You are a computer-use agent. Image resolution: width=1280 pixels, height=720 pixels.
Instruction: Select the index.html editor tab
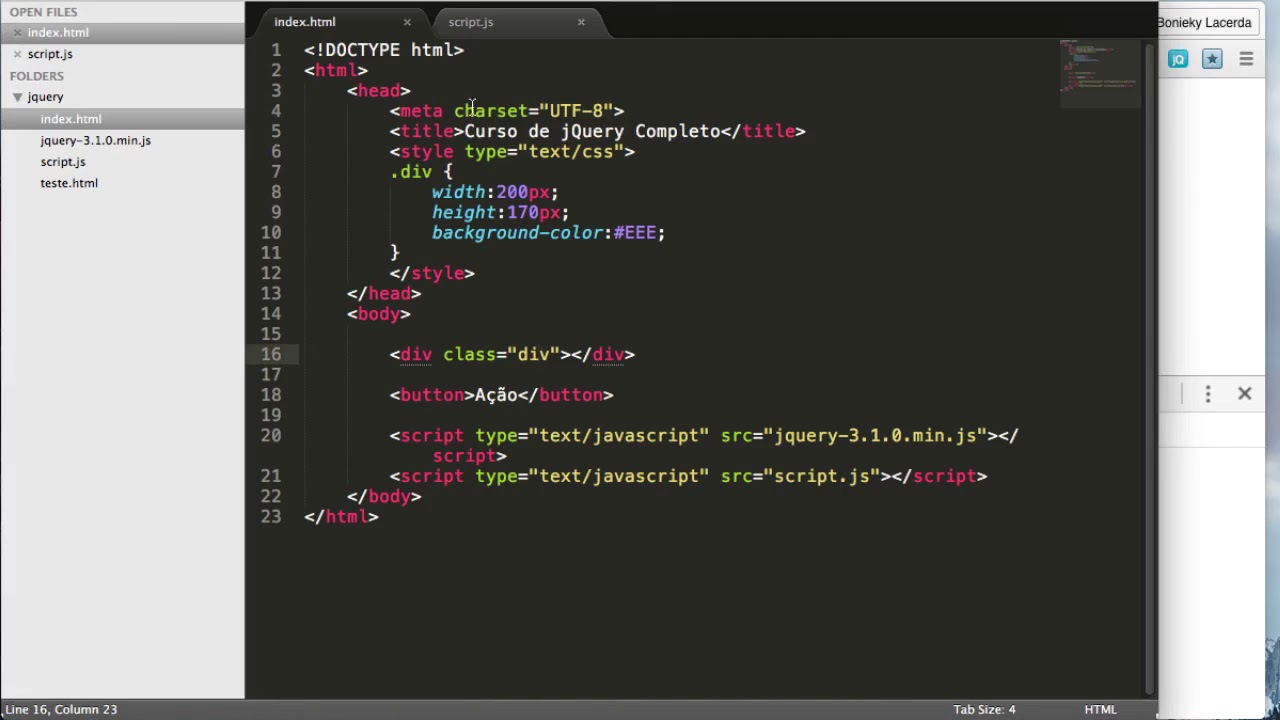(305, 22)
